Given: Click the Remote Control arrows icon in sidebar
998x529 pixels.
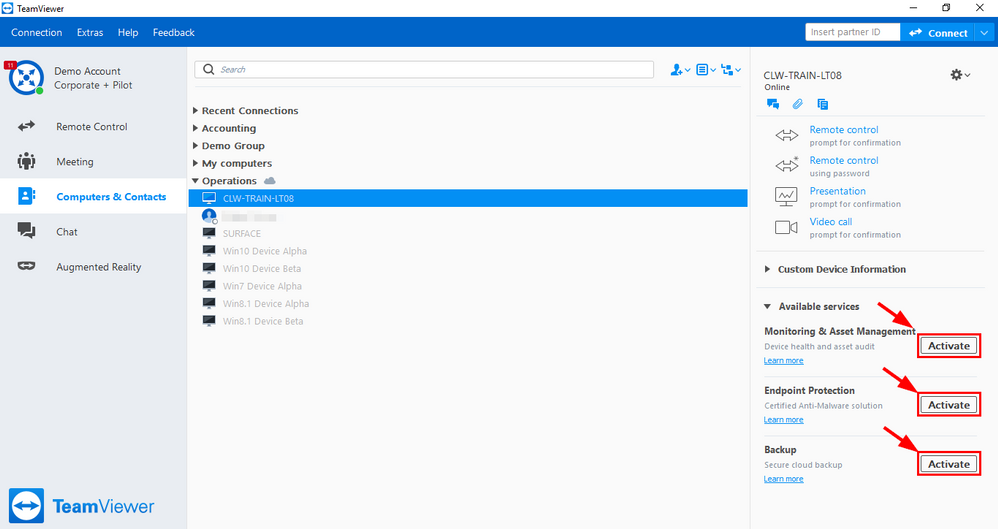Looking at the screenshot, I should pos(26,126).
